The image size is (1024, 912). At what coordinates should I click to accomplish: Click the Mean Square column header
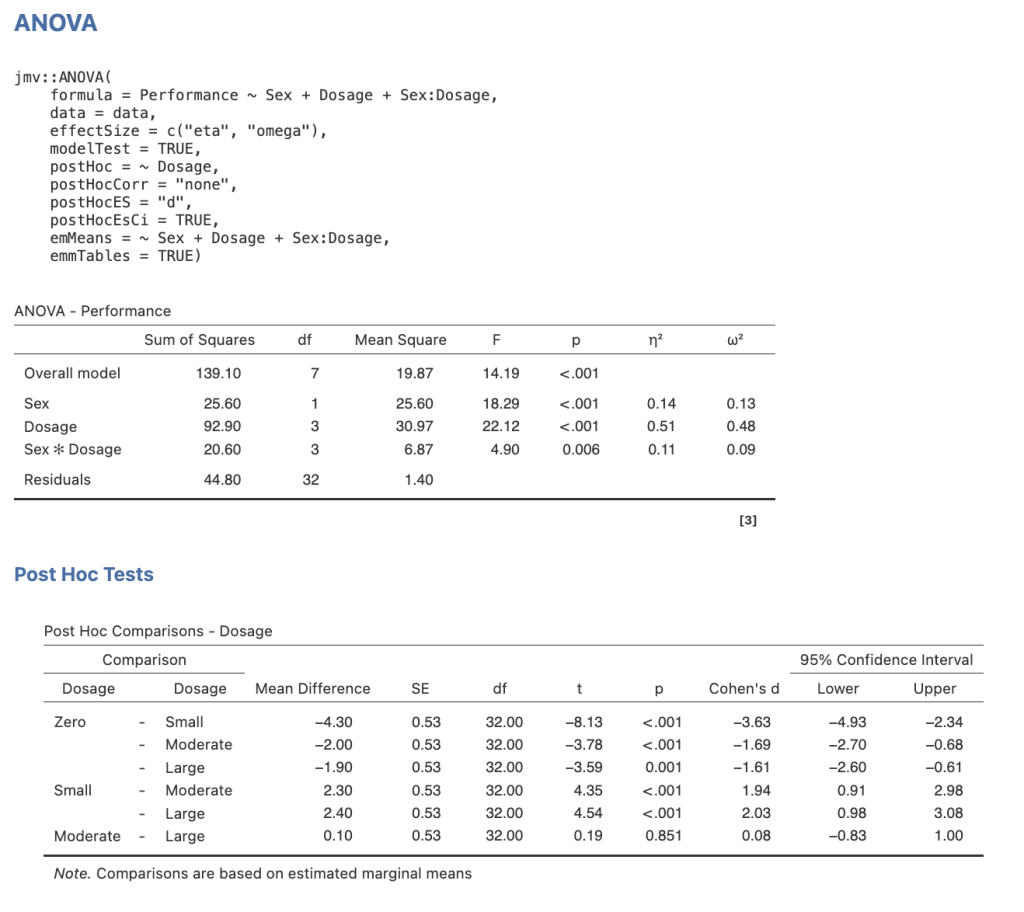(x=400, y=340)
